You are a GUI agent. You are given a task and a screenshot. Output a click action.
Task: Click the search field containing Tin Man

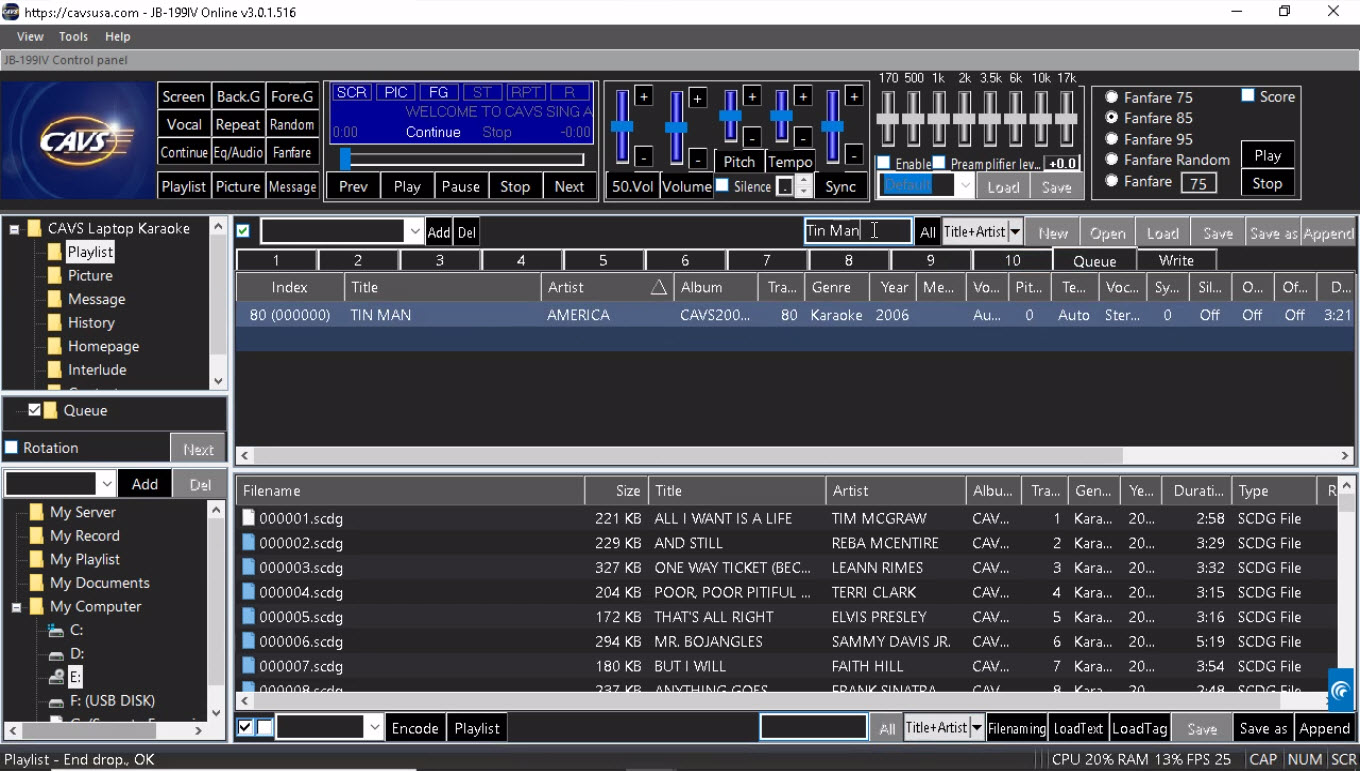pyautogui.click(x=858, y=231)
